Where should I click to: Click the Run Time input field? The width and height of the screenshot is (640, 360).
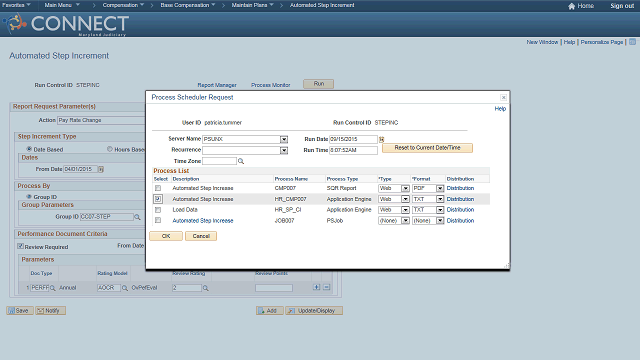click(353, 150)
